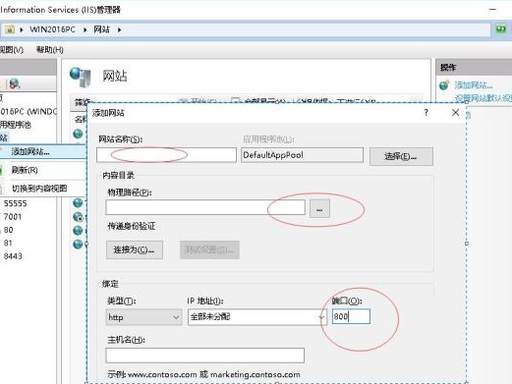This screenshot has width=512, height=384.
Task: Select the 8443 site in tree
Action: click(13, 256)
